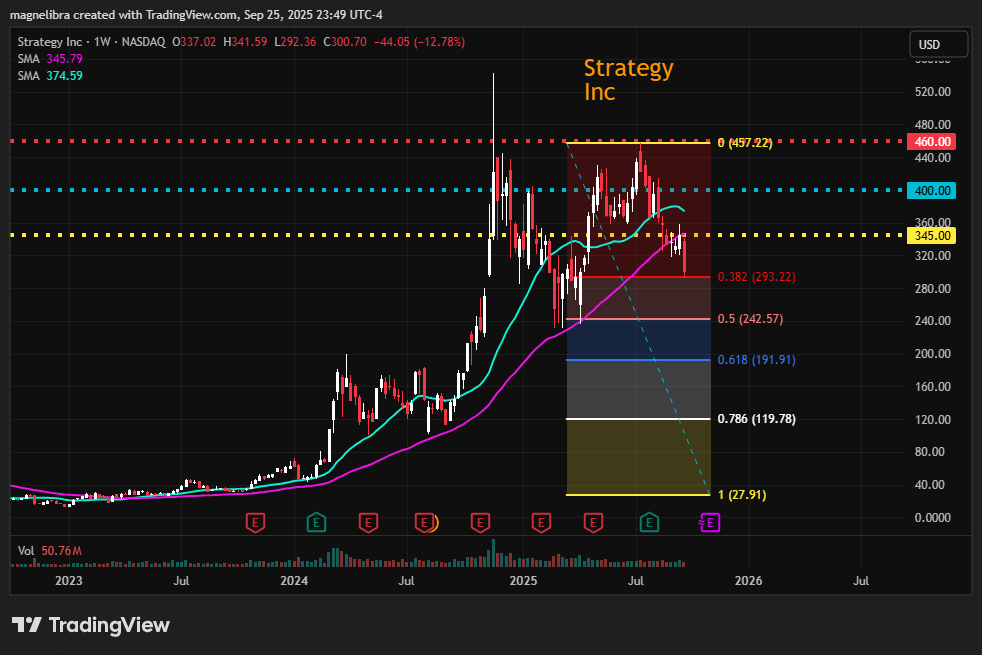Screen dimensions: 982x655
Task: Click the low value L292.36
Action: pos(295,42)
